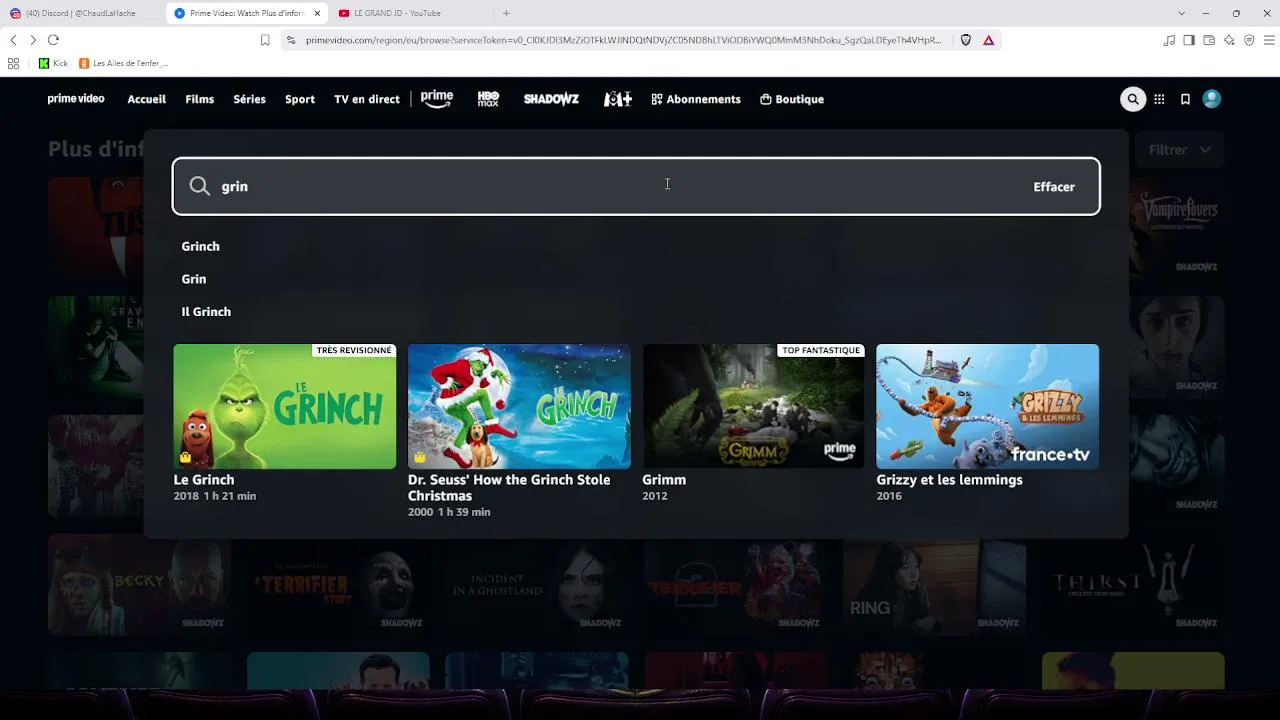The width and height of the screenshot is (1280, 720).
Task: Open the Vampire Lovers poster
Action: pos(1177,228)
